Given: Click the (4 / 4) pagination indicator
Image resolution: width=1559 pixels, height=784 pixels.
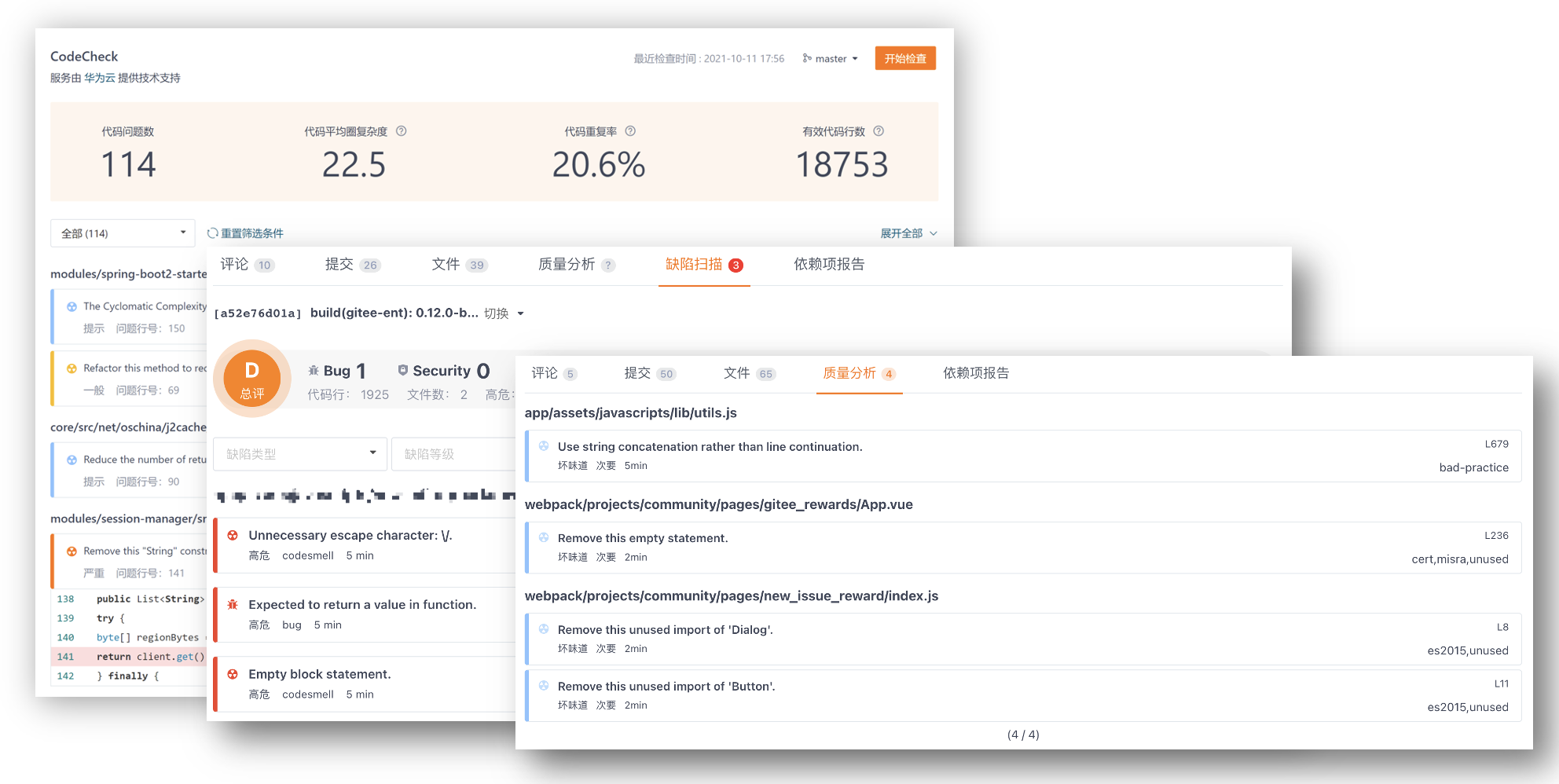Looking at the screenshot, I should (1023, 735).
